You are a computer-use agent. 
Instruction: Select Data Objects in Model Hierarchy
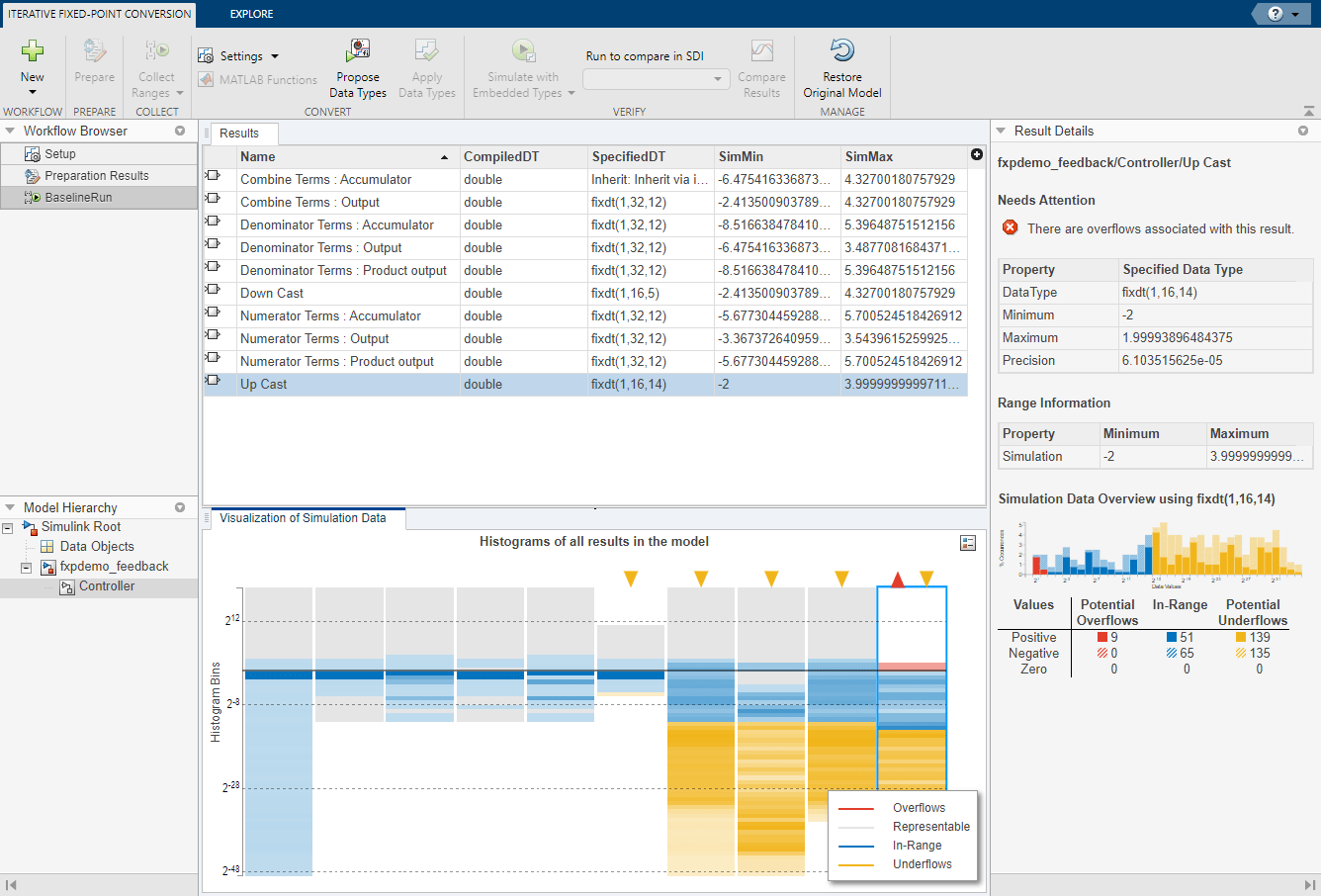pyautogui.click(x=97, y=547)
